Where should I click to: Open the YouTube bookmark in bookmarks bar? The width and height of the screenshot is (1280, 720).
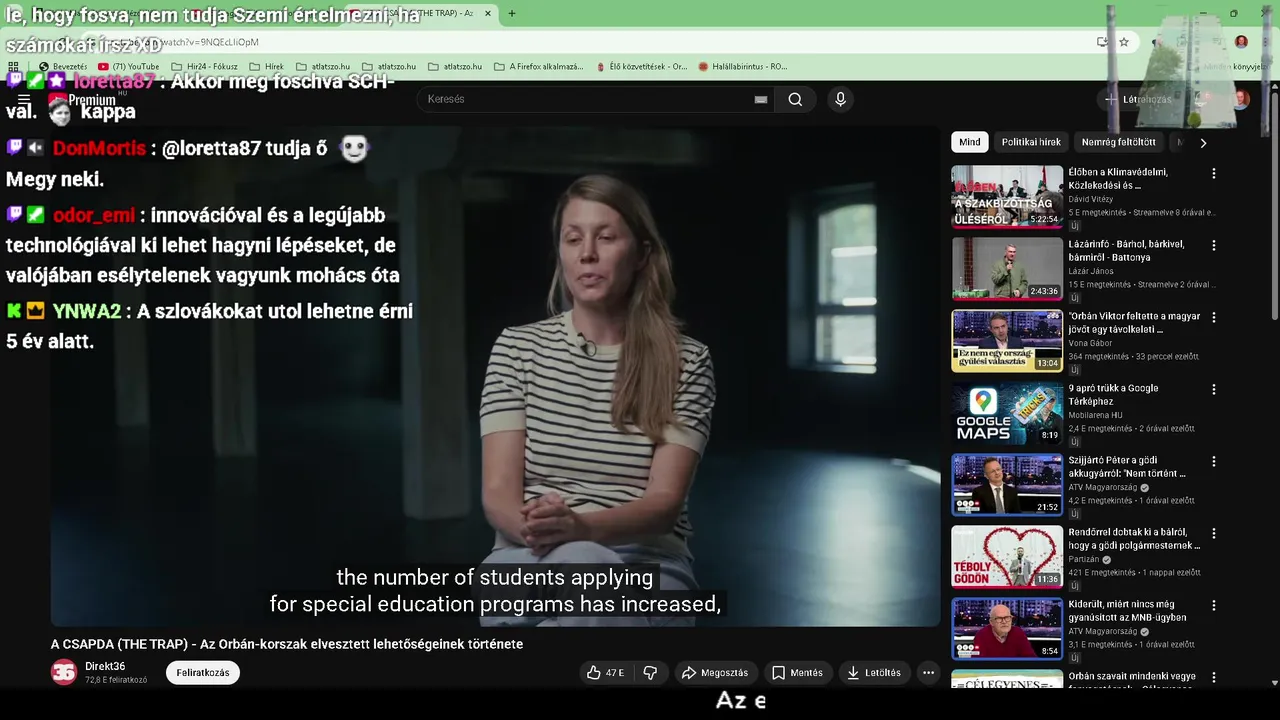129,67
